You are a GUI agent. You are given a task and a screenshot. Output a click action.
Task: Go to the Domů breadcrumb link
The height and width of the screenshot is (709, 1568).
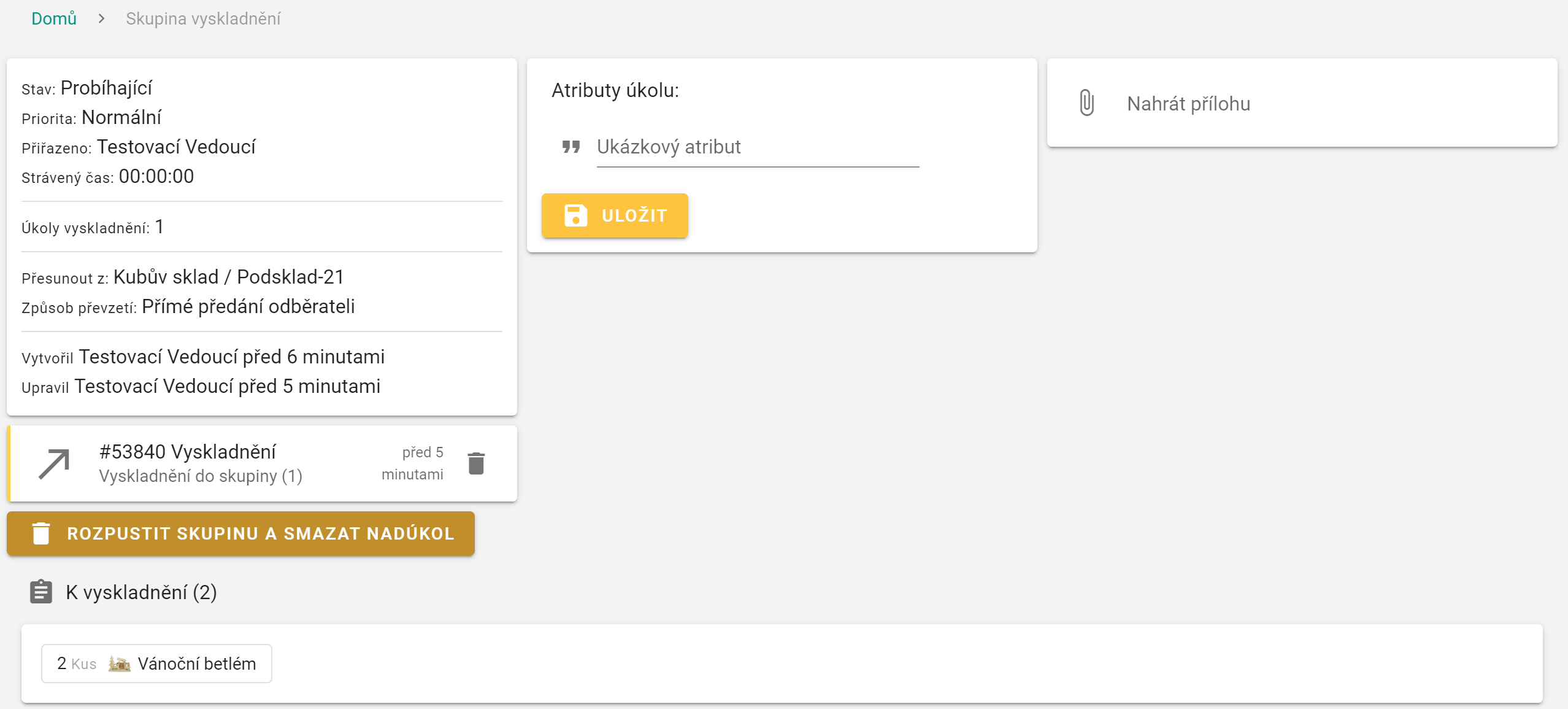(x=54, y=18)
